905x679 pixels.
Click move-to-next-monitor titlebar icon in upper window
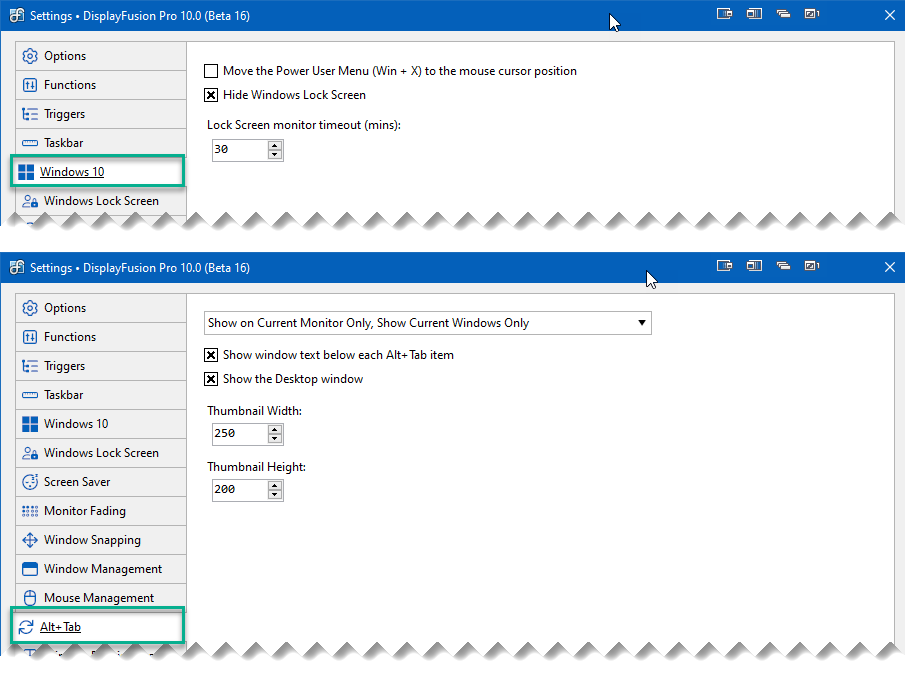(x=724, y=14)
